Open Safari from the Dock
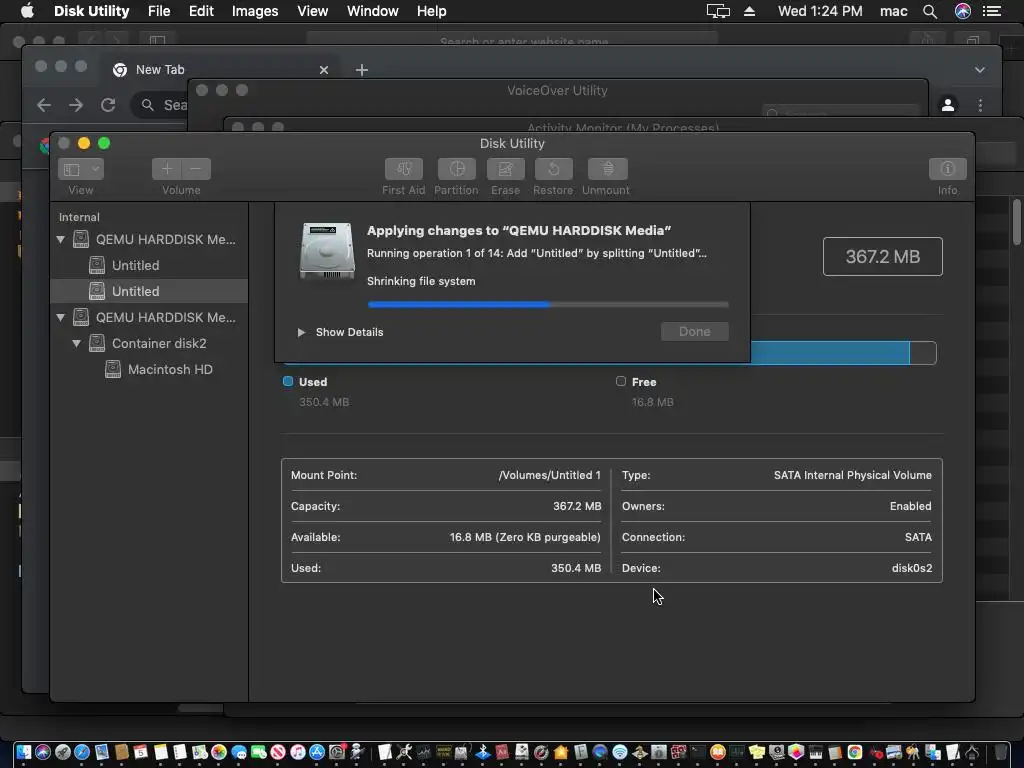This screenshot has height=768, width=1024. [82, 752]
